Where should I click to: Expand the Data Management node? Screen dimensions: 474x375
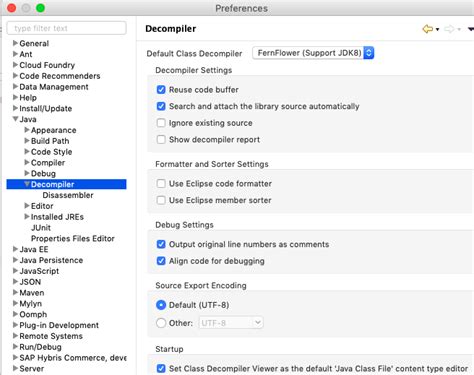[15, 86]
